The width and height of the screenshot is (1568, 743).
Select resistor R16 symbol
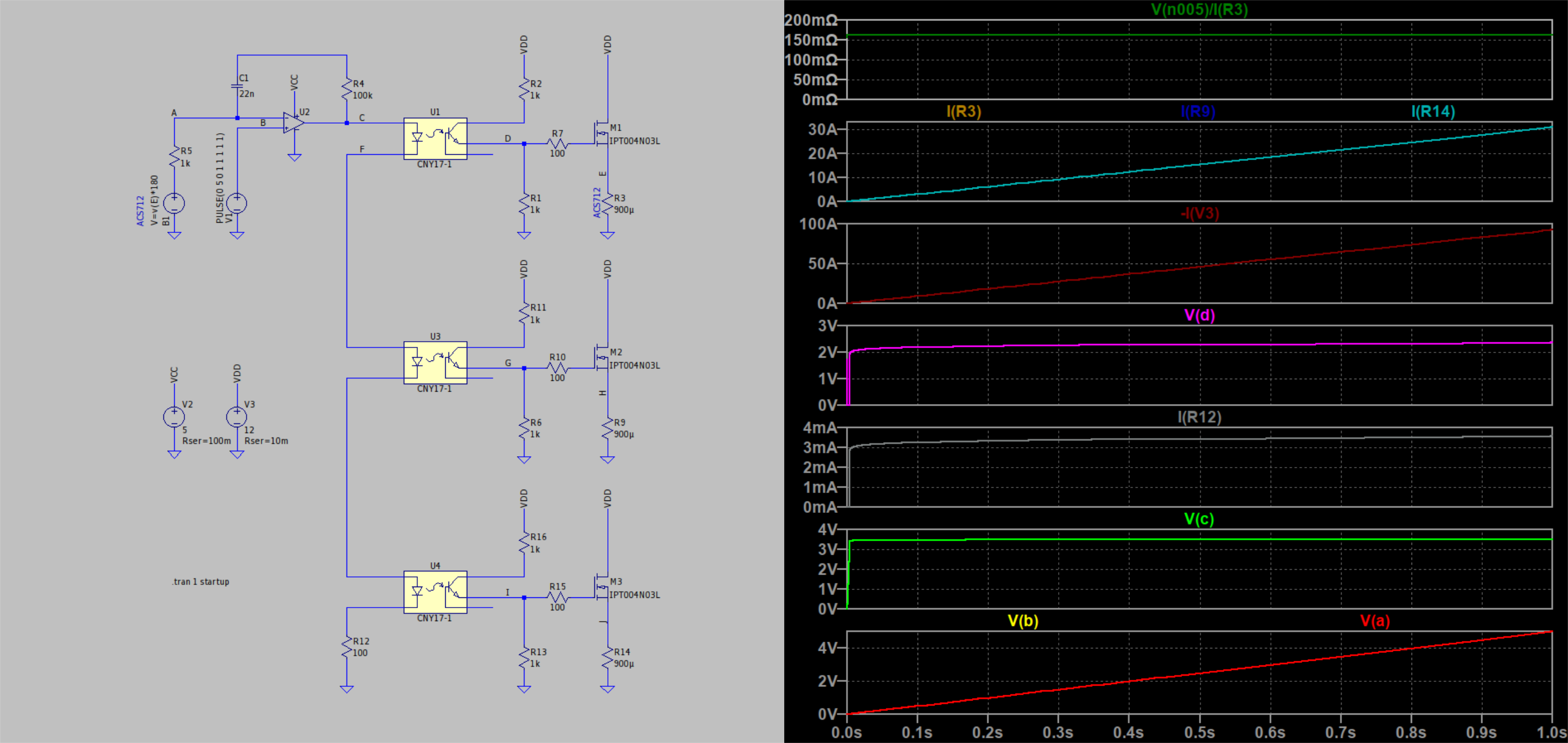524,543
